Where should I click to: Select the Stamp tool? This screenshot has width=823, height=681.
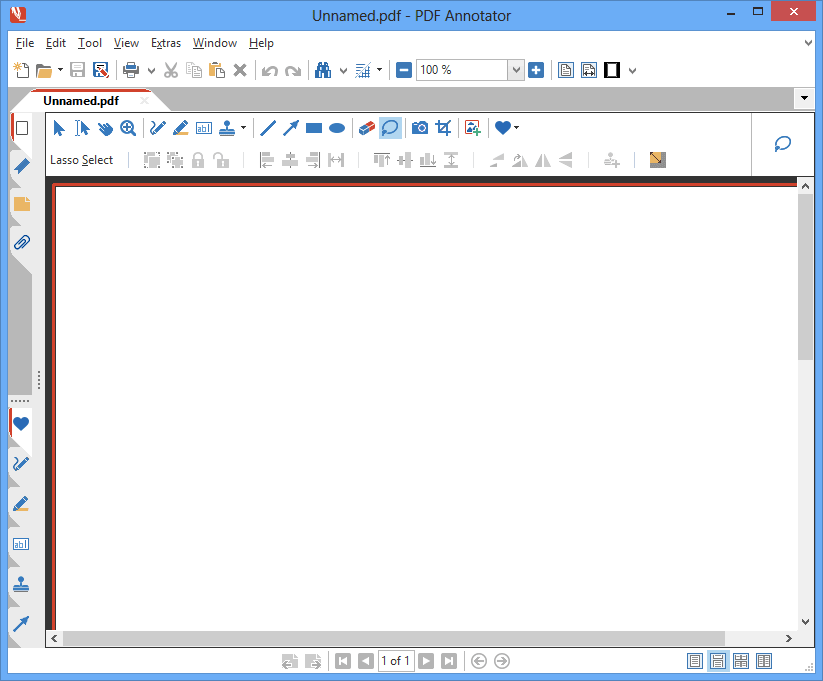226,128
